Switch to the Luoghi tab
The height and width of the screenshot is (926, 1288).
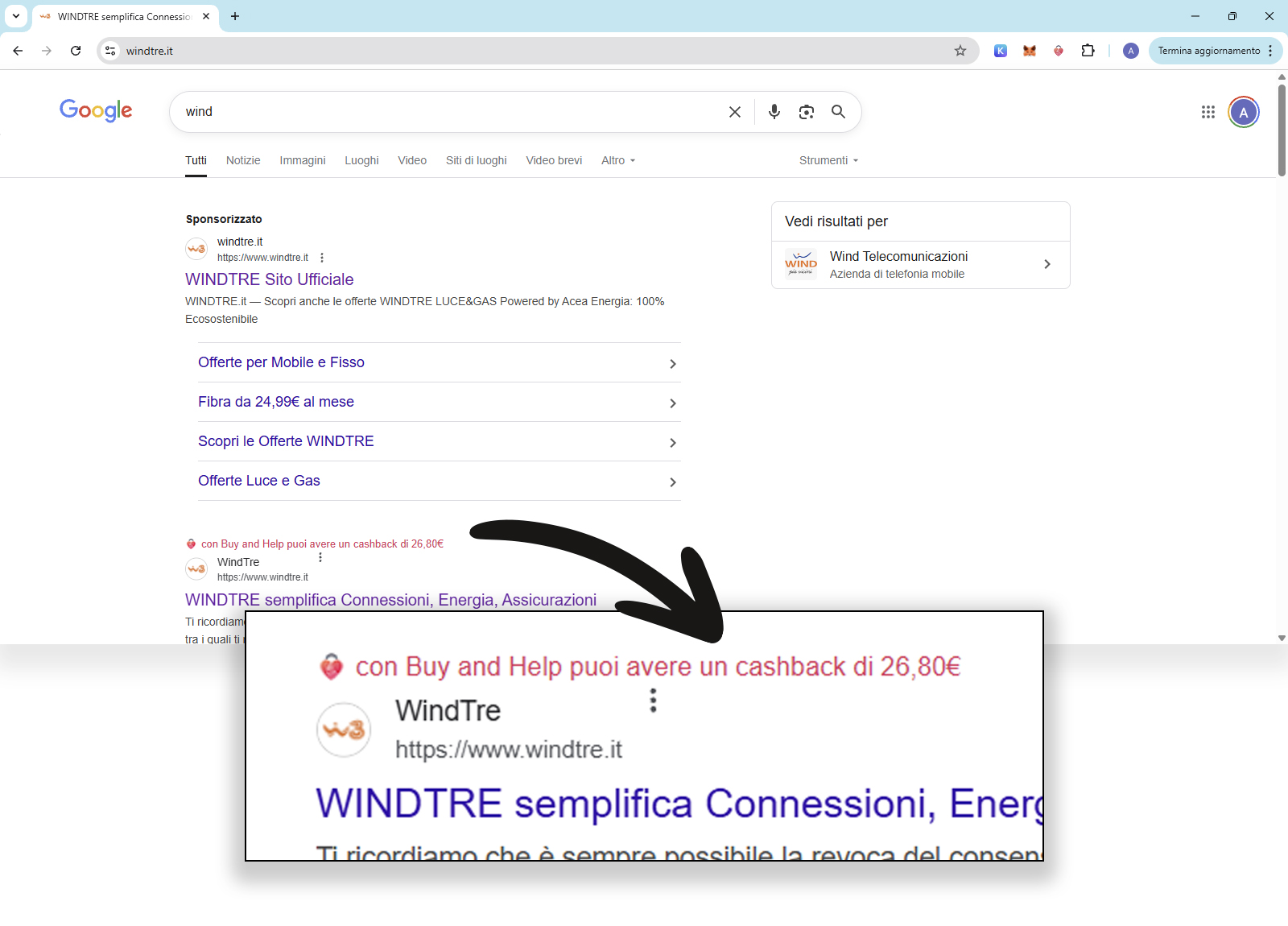coord(361,160)
